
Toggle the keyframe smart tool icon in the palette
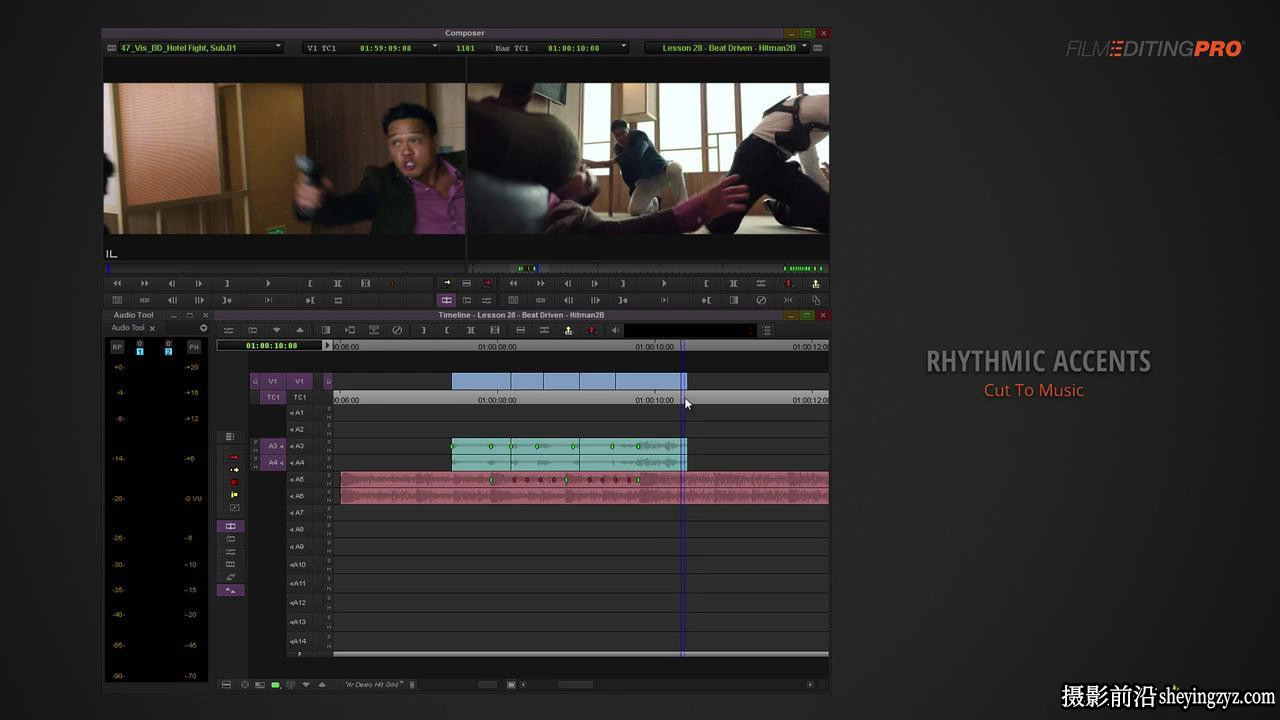pyautogui.click(x=234, y=507)
